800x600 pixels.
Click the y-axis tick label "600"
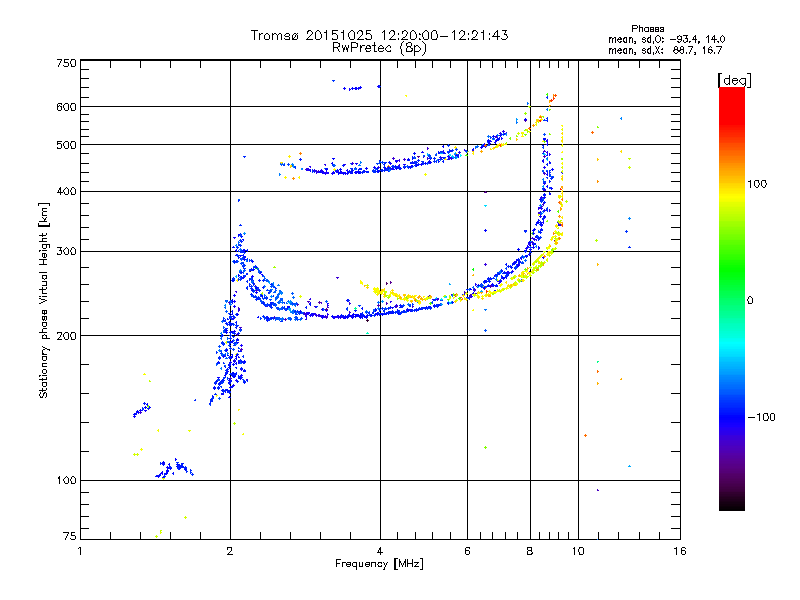coord(66,107)
